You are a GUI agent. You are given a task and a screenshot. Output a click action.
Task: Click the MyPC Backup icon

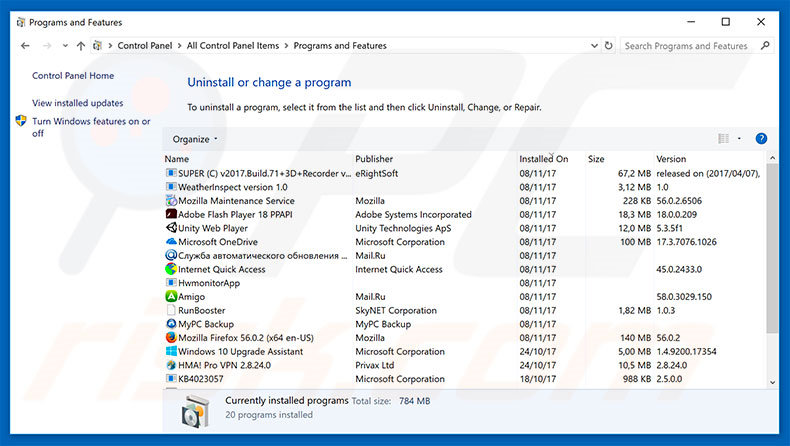pyautogui.click(x=171, y=324)
